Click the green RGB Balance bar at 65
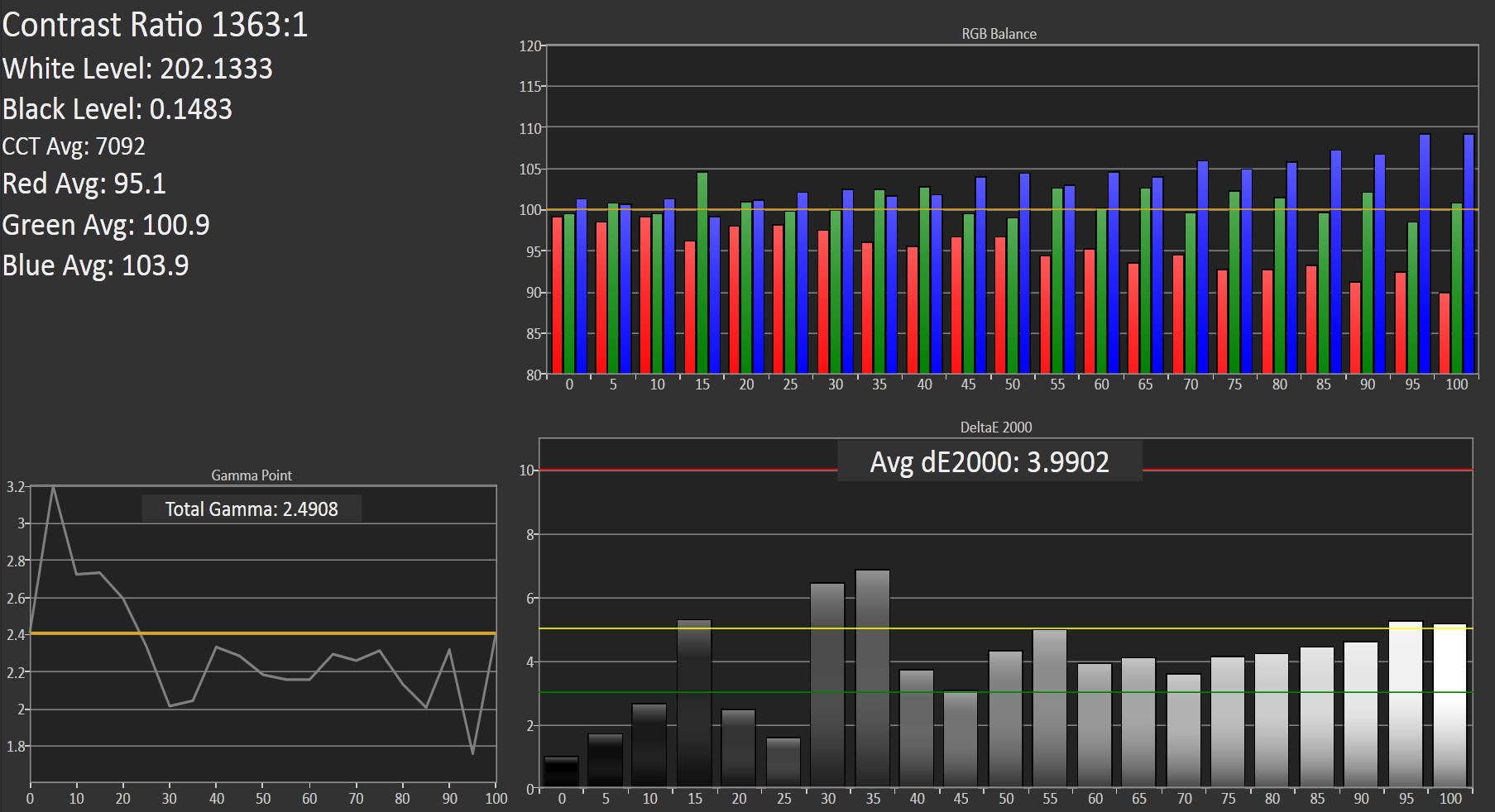The image size is (1495, 812). coord(1146,281)
